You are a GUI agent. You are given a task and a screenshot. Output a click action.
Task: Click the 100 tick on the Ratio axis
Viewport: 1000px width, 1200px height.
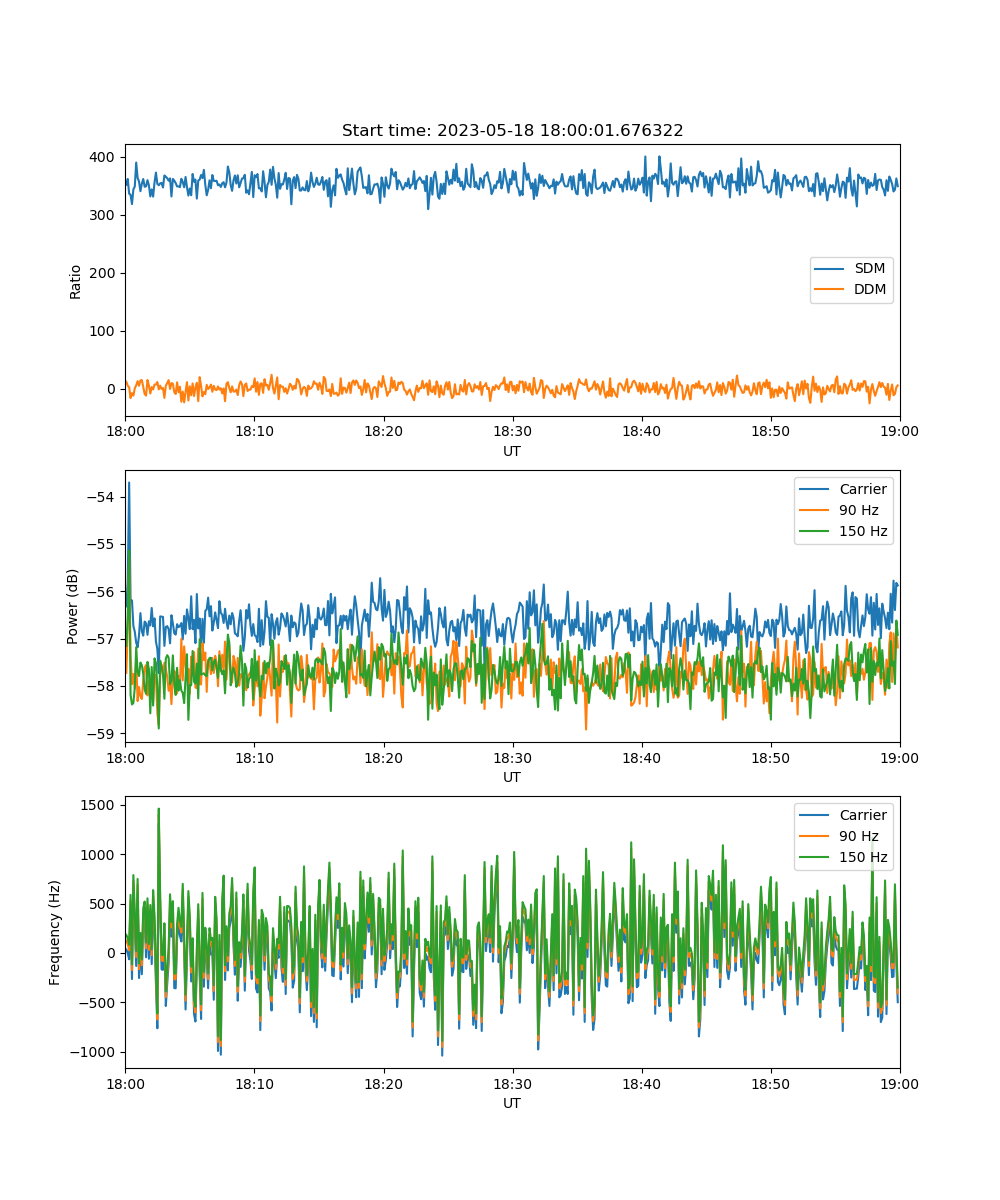pyautogui.click(x=104, y=331)
